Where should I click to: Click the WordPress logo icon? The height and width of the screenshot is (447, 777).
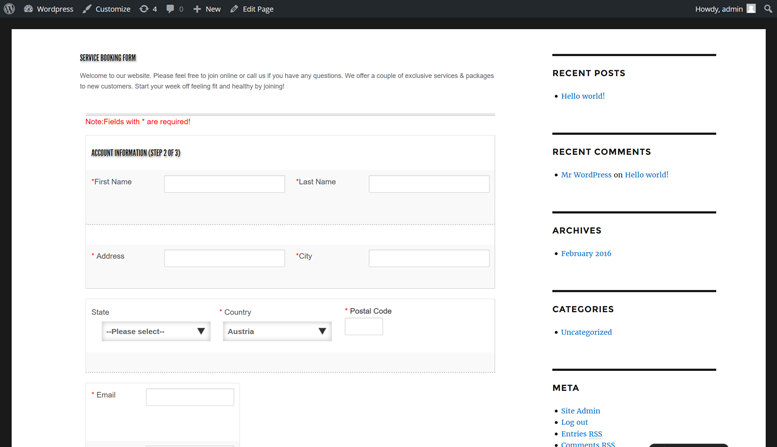tap(9, 8)
